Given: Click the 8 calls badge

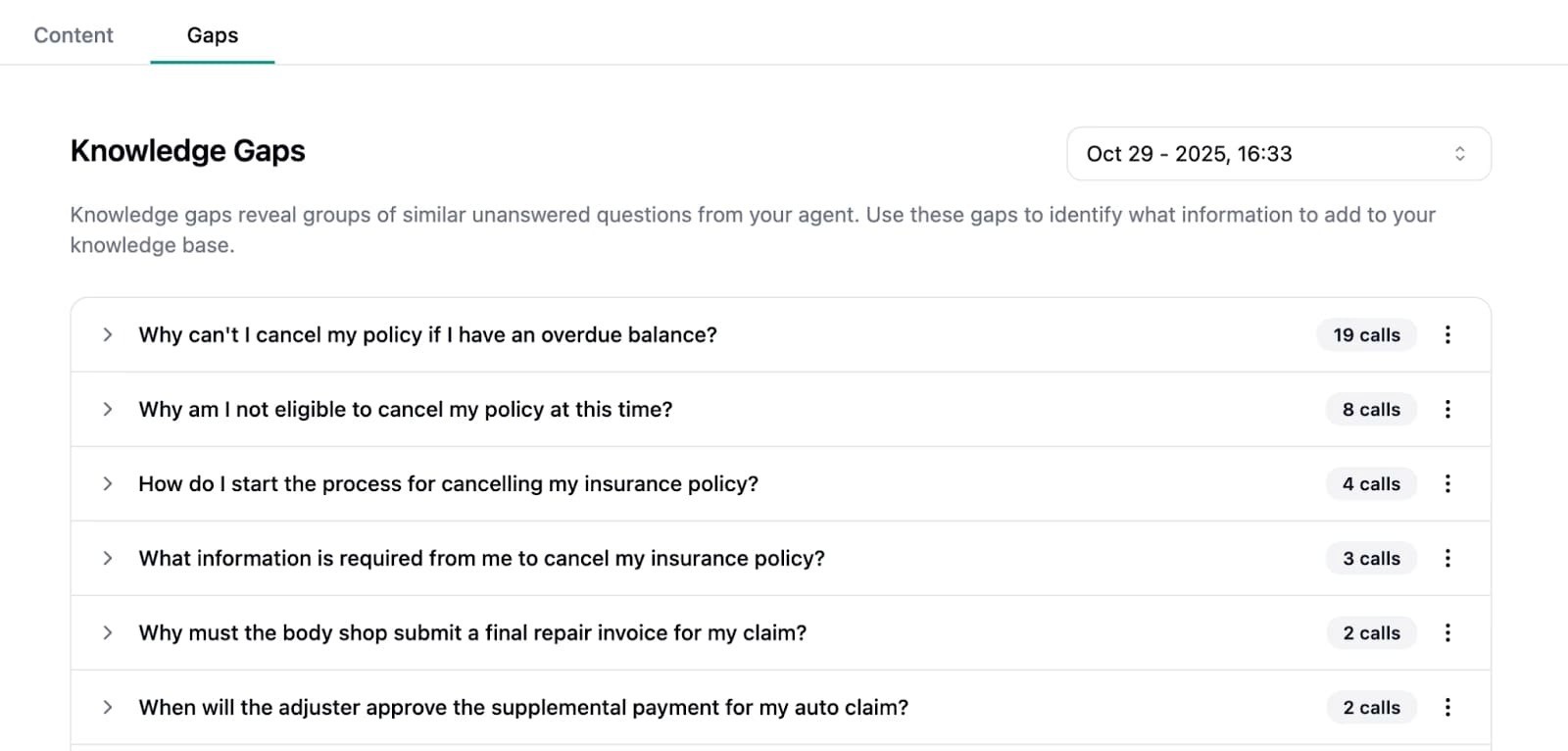Looking at the screenshot, I should point(1371,409).
